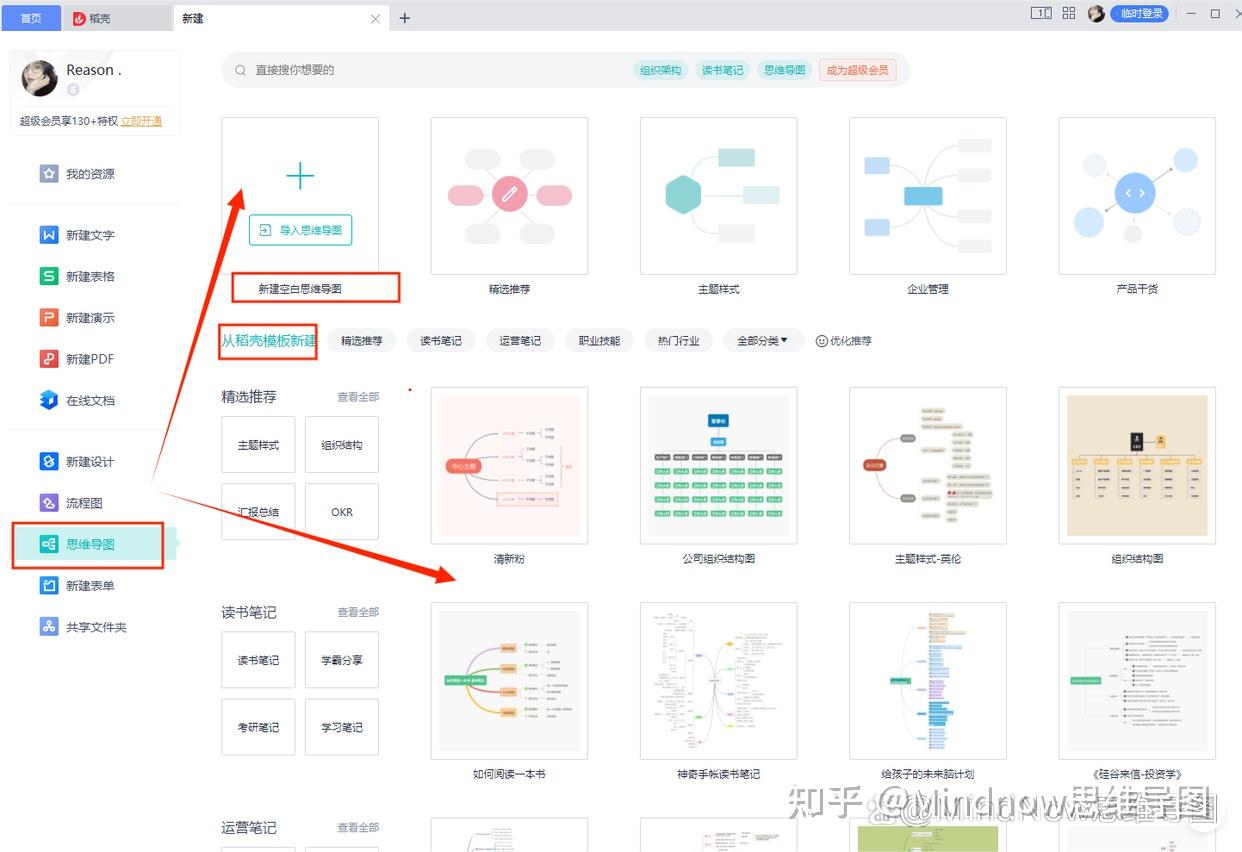1242x852 pixels.
Task: Open the 企业管理 category card
Action: (928, 196)
